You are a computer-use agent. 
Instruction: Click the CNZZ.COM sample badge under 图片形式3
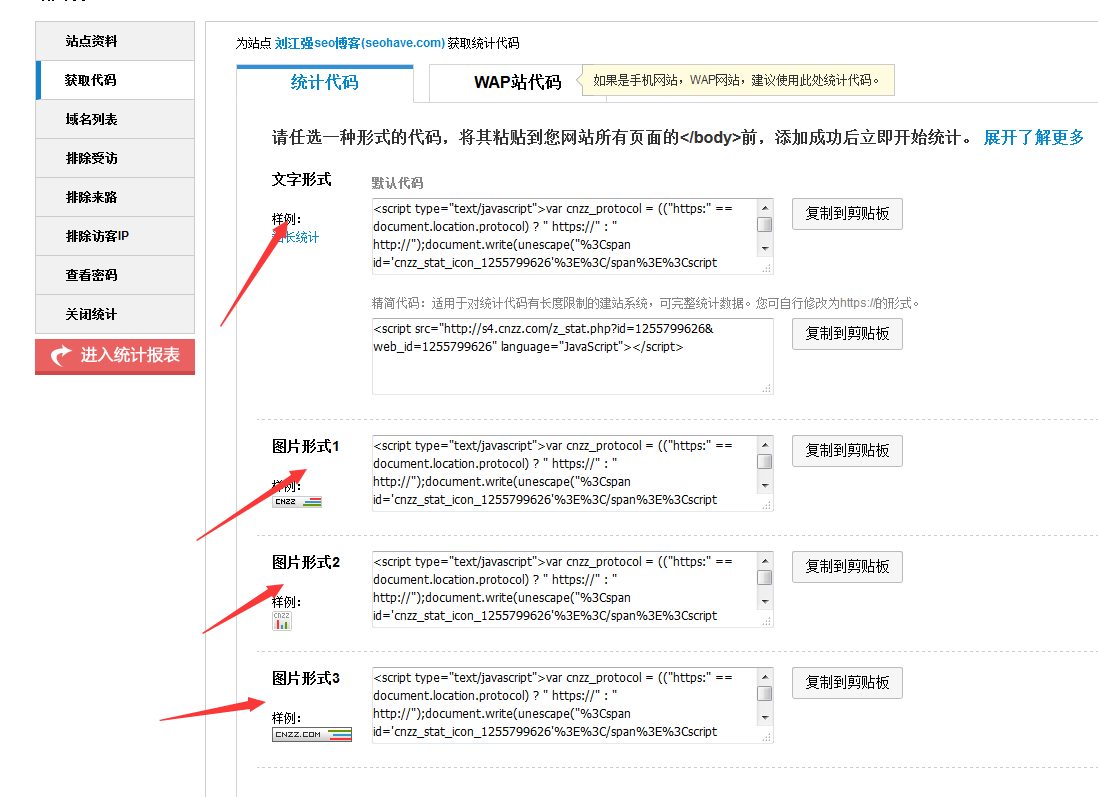312,734
